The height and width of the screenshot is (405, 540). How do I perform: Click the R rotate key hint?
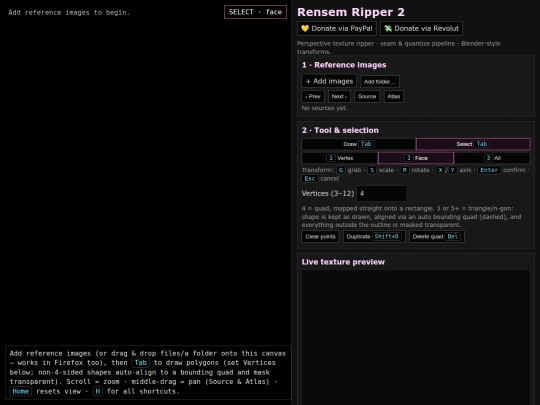405,170
